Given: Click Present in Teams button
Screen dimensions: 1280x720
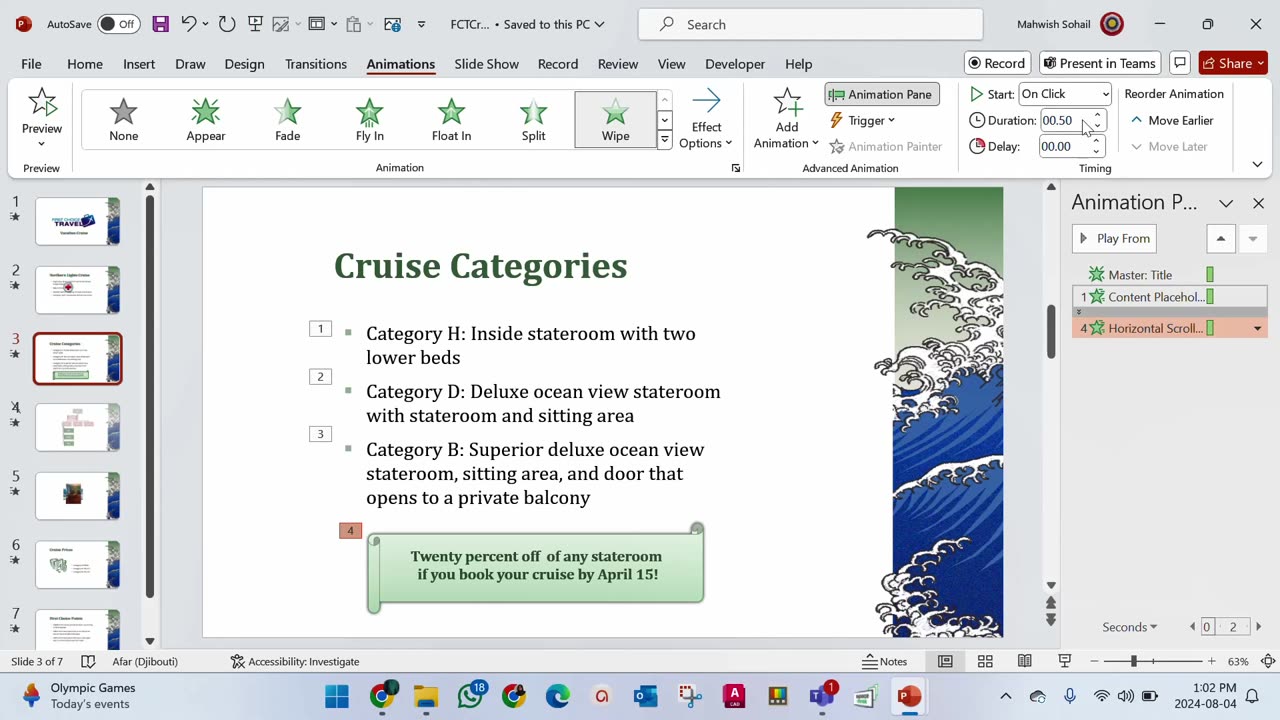Looking at the screenshot, I should click(x=1100, y=63).
